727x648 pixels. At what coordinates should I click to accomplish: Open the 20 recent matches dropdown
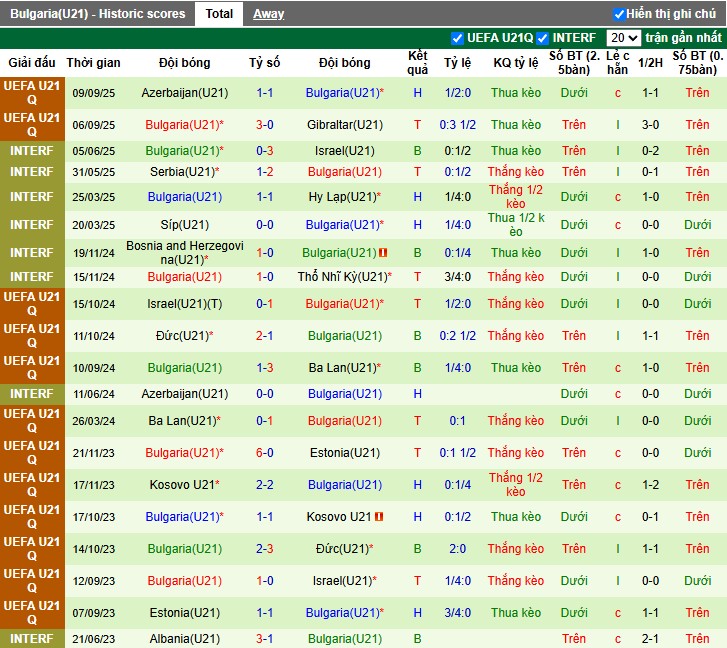[624, 38]
